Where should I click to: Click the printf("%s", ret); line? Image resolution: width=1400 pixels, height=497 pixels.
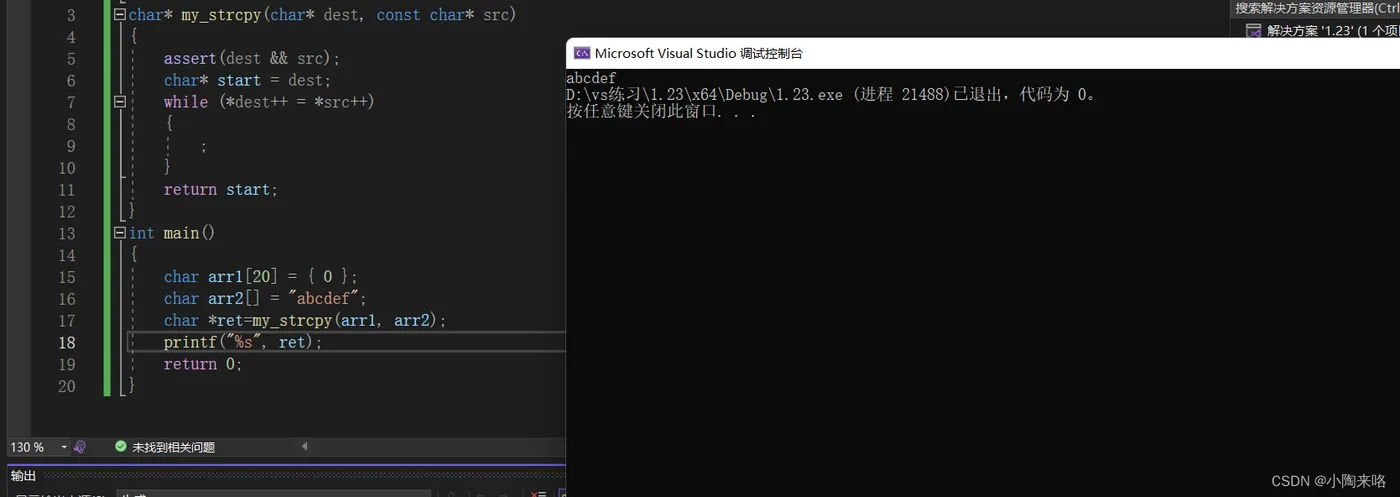[243, 342]
